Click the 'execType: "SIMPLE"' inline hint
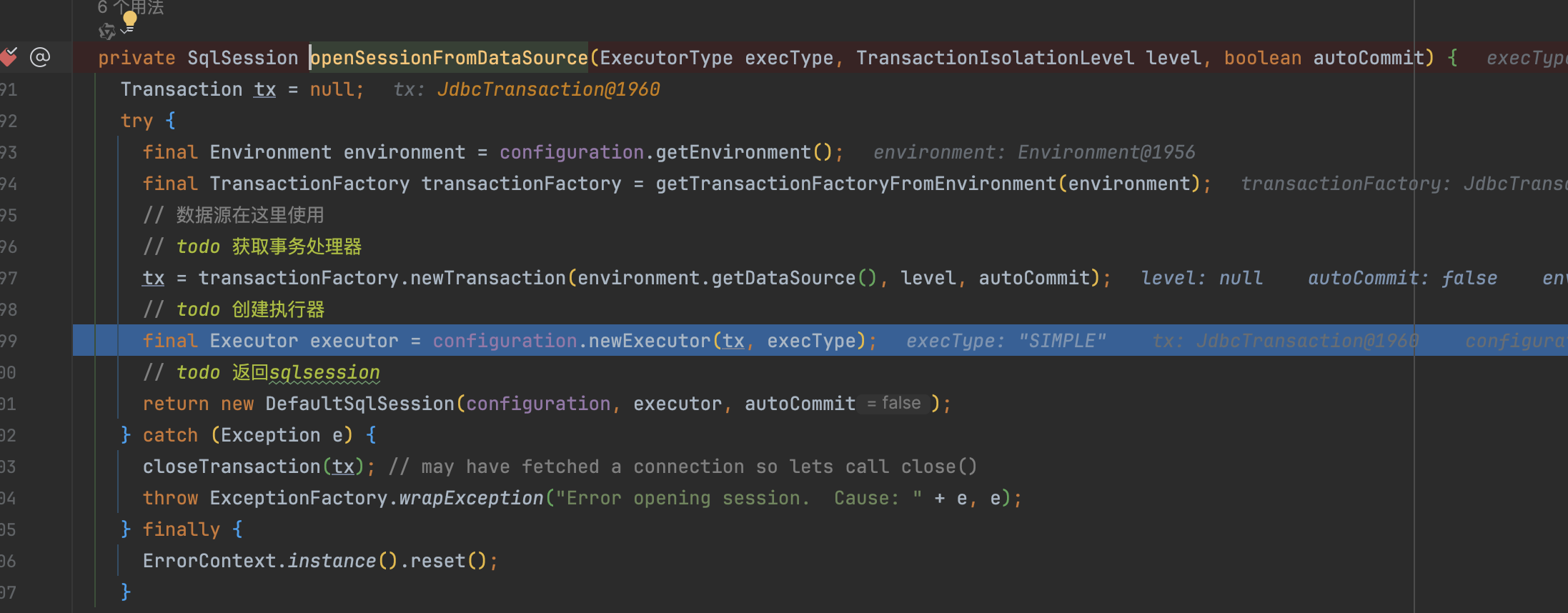Image resolution: width=1568 pixels, height=613 pixels. [1006, 341]
